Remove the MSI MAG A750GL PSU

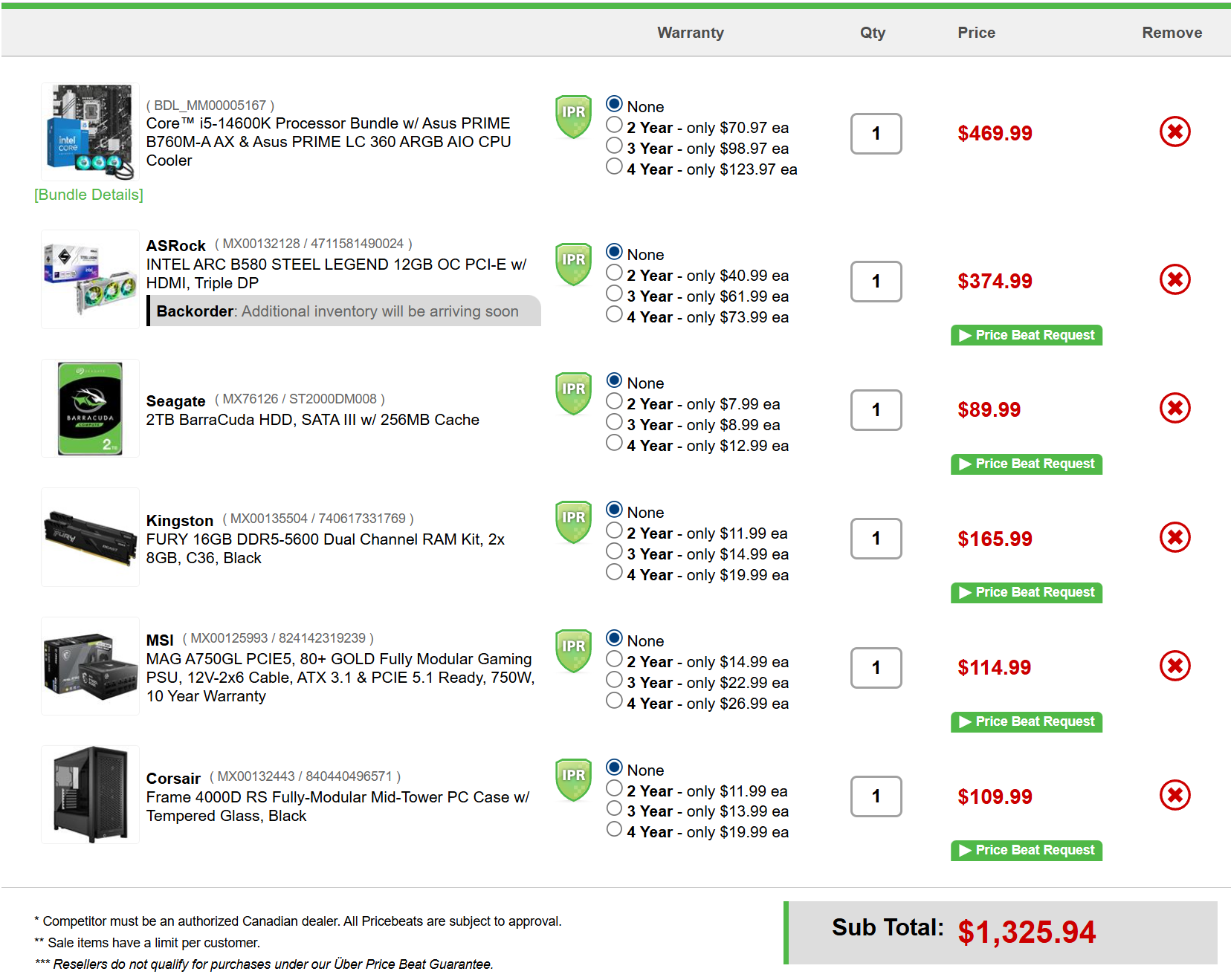click(1175, 666)
